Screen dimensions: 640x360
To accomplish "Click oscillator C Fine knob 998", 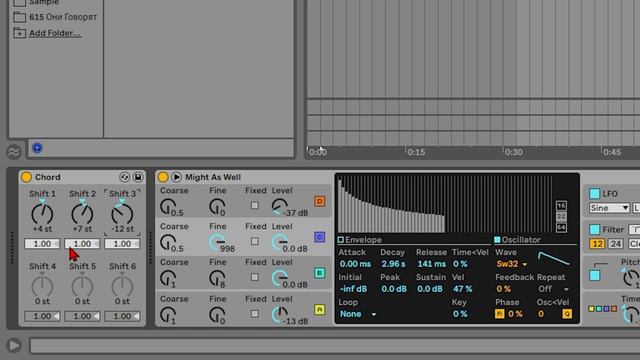I will click(217, 242).
